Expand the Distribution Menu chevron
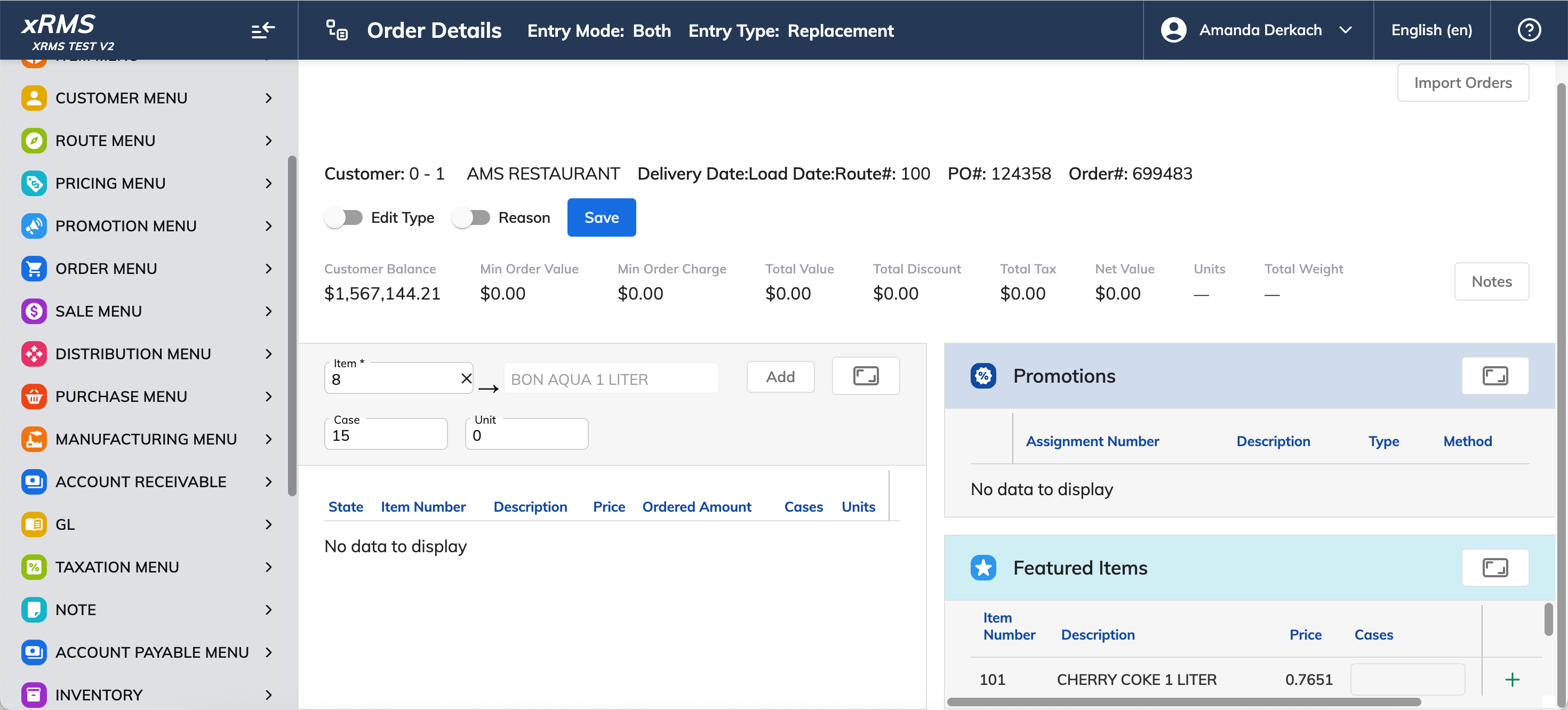The width and height of the screenshot is (1568, 710). [x=268, y=353]
